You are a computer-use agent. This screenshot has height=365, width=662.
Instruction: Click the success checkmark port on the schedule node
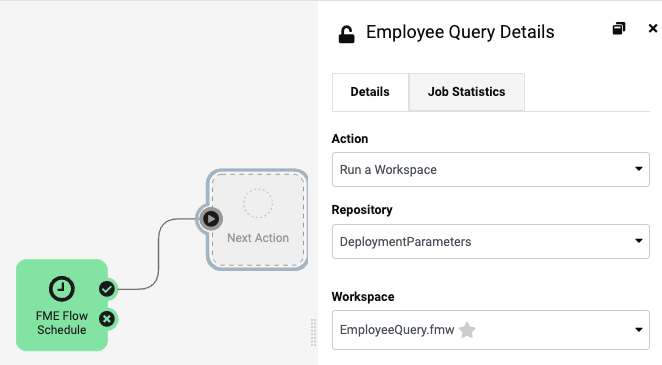(x=107, y=289)
